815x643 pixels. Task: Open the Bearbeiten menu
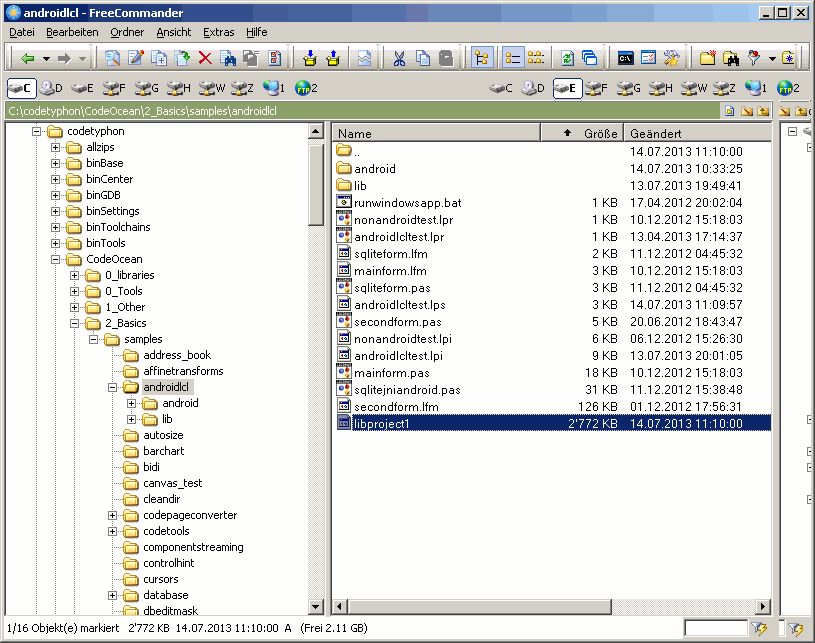(x=72, y=32)
